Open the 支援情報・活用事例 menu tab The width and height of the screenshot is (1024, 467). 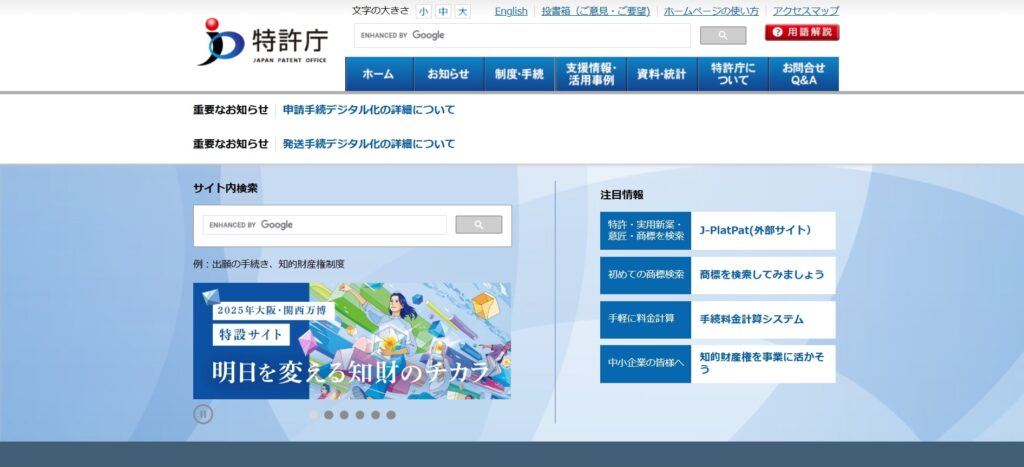[590, 74]
